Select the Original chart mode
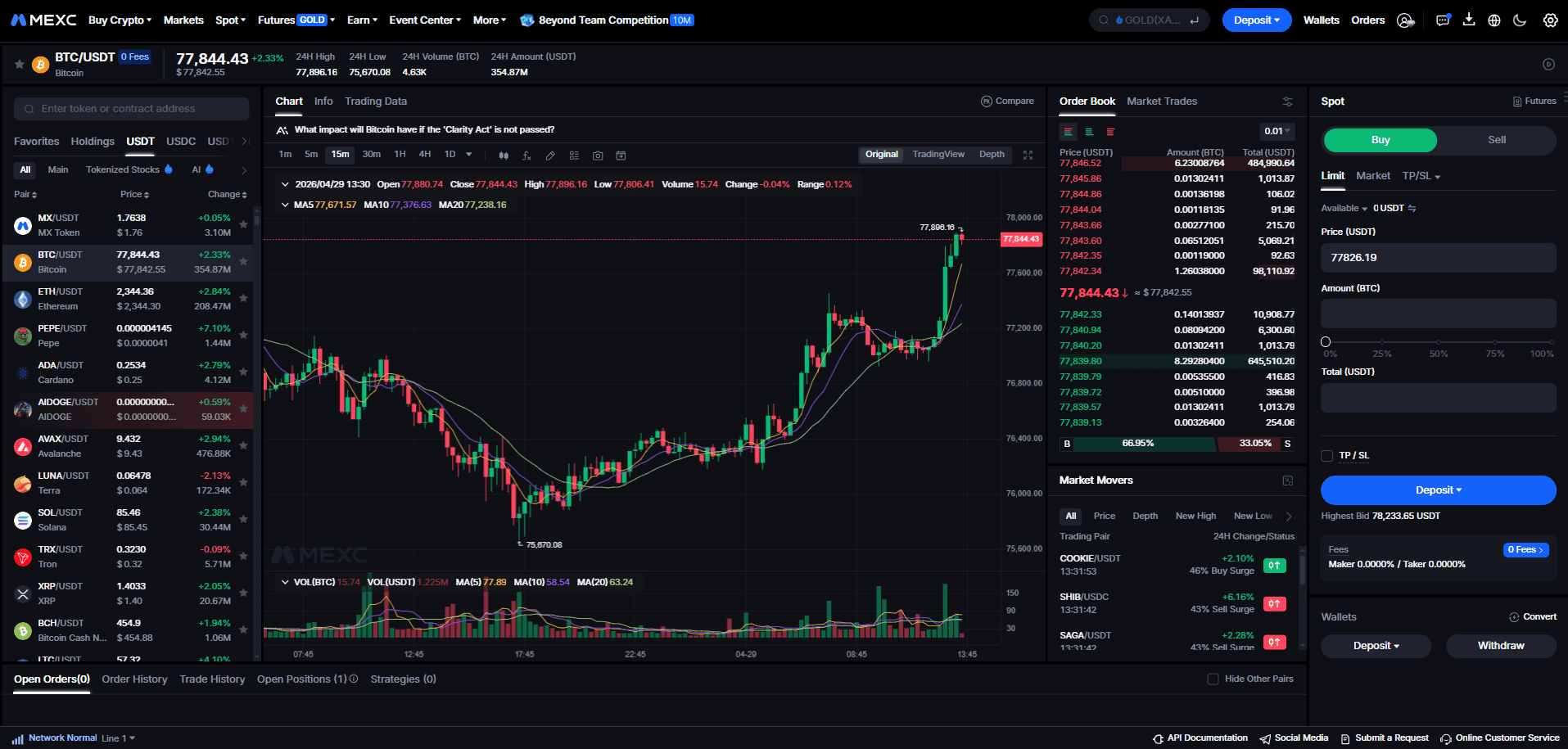This screenshot has height=749, width=1568. point(881,155)
